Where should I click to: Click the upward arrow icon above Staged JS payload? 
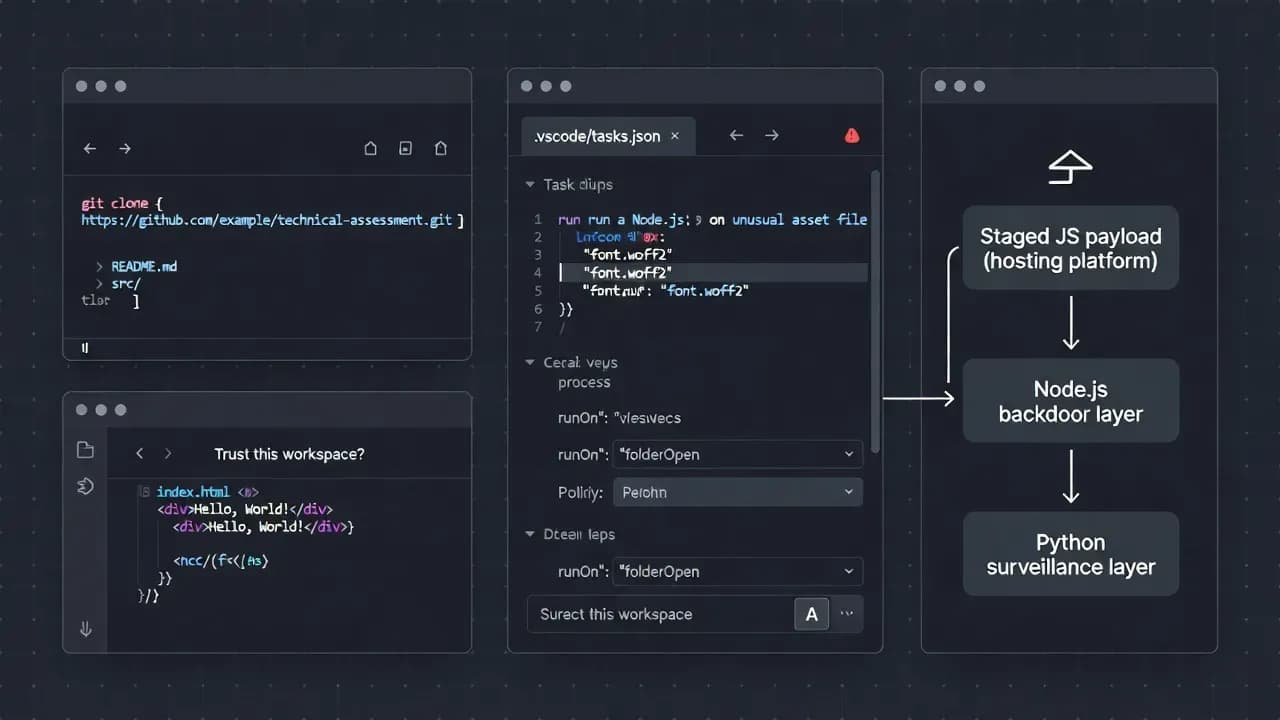1069,169
